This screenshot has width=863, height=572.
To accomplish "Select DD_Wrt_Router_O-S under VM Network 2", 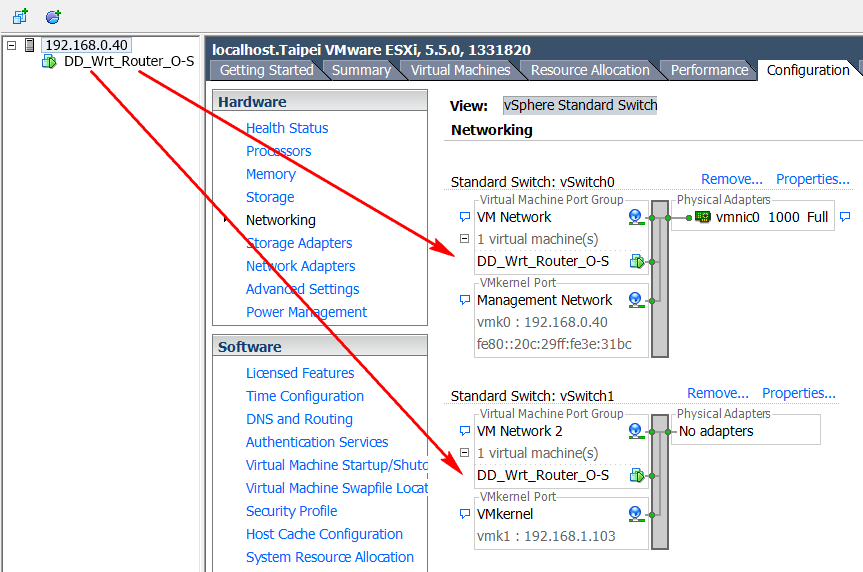I will pyautogui.click(x=543, y=476).
